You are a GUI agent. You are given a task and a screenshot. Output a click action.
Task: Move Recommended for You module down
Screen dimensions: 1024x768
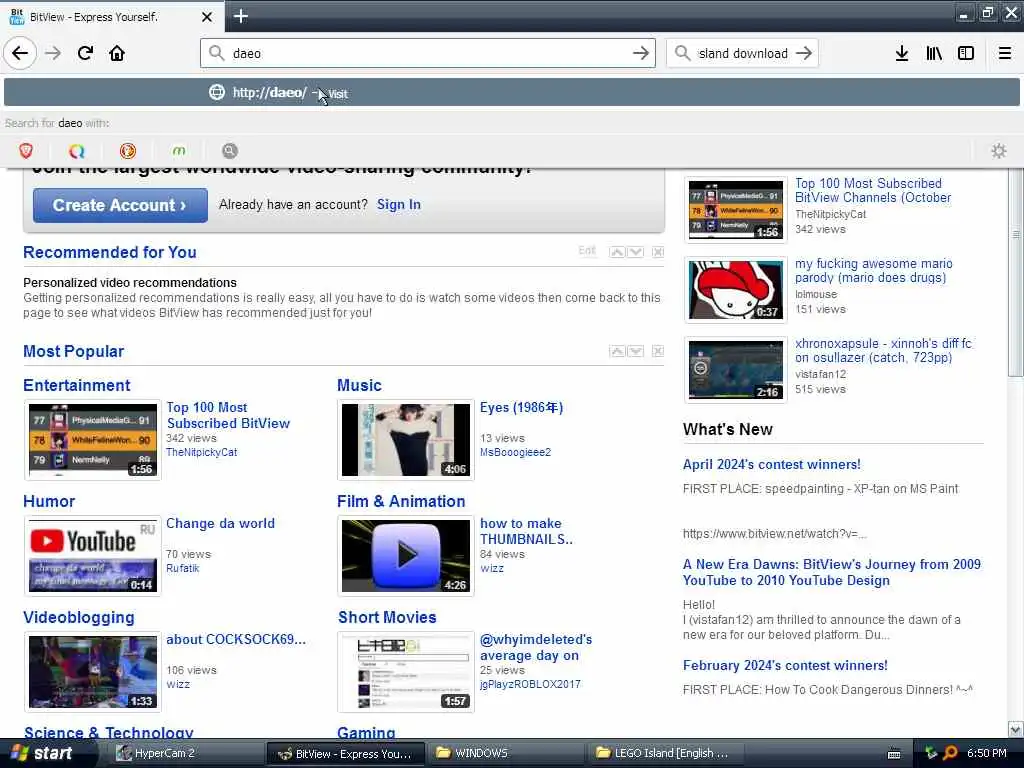pos(636,252)
